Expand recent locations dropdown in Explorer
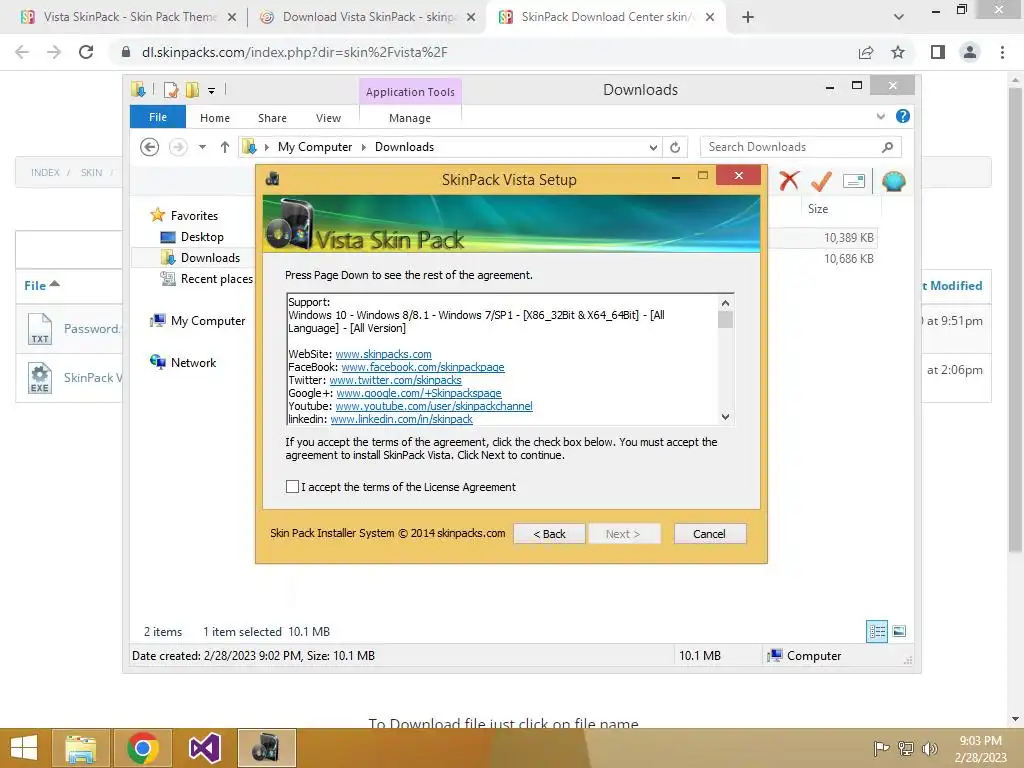Screen dimensions: 1024x768 tap(202, 147)
